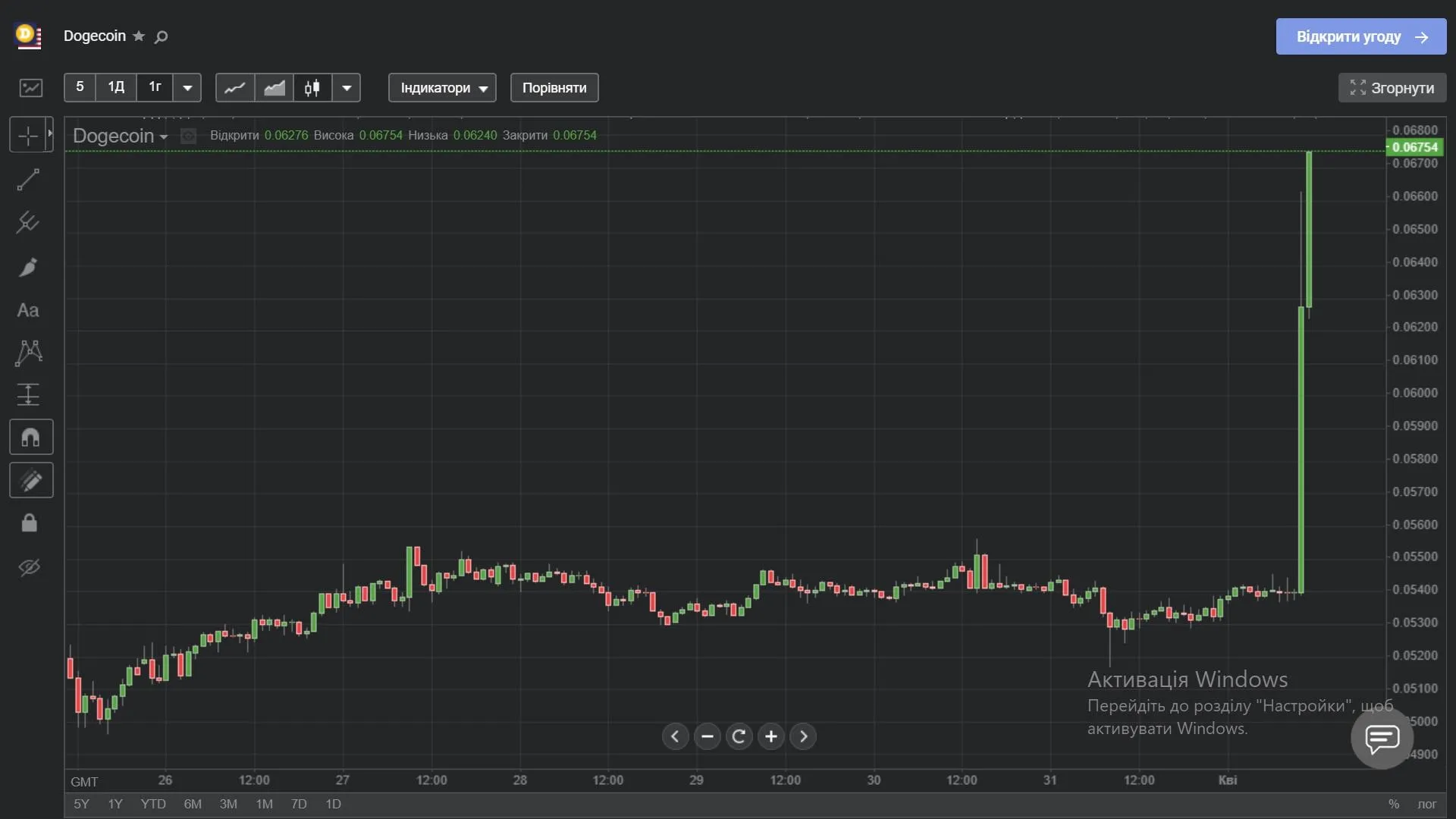Screen dimensions: 1456x819
Task: Open the symbol search magnifier
Action: [161, 36]
